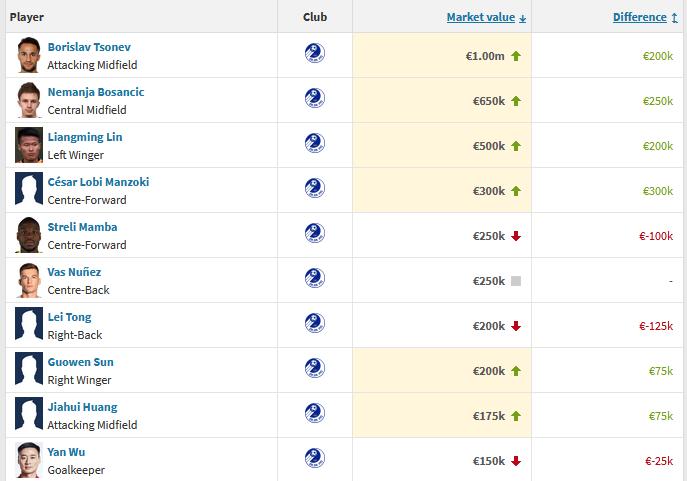The width and height of the screenshot is (687, 481).
Task: Select the Vas Nuñez name link
Action: point(74,272)
